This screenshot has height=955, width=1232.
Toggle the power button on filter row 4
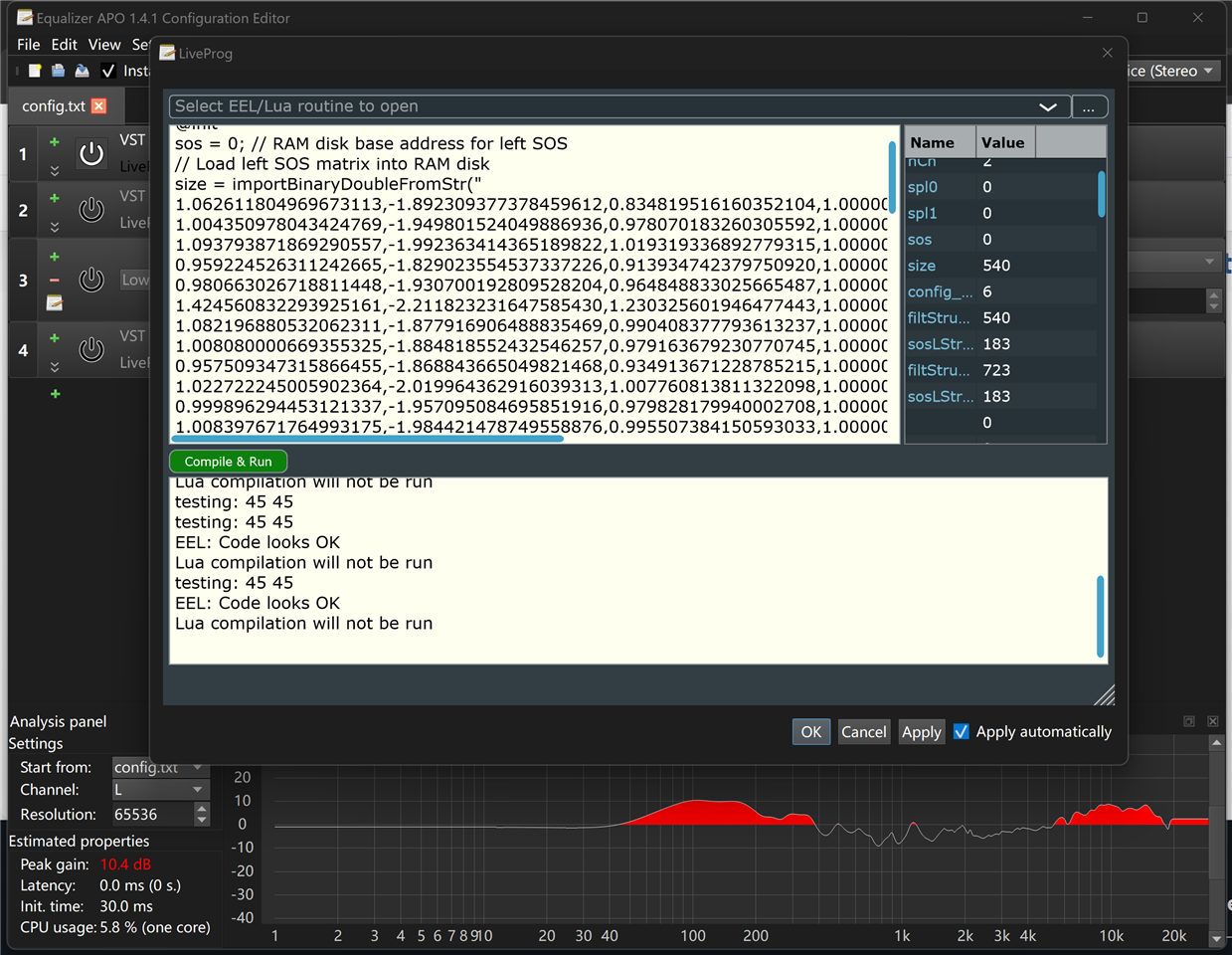coord(91,349)
